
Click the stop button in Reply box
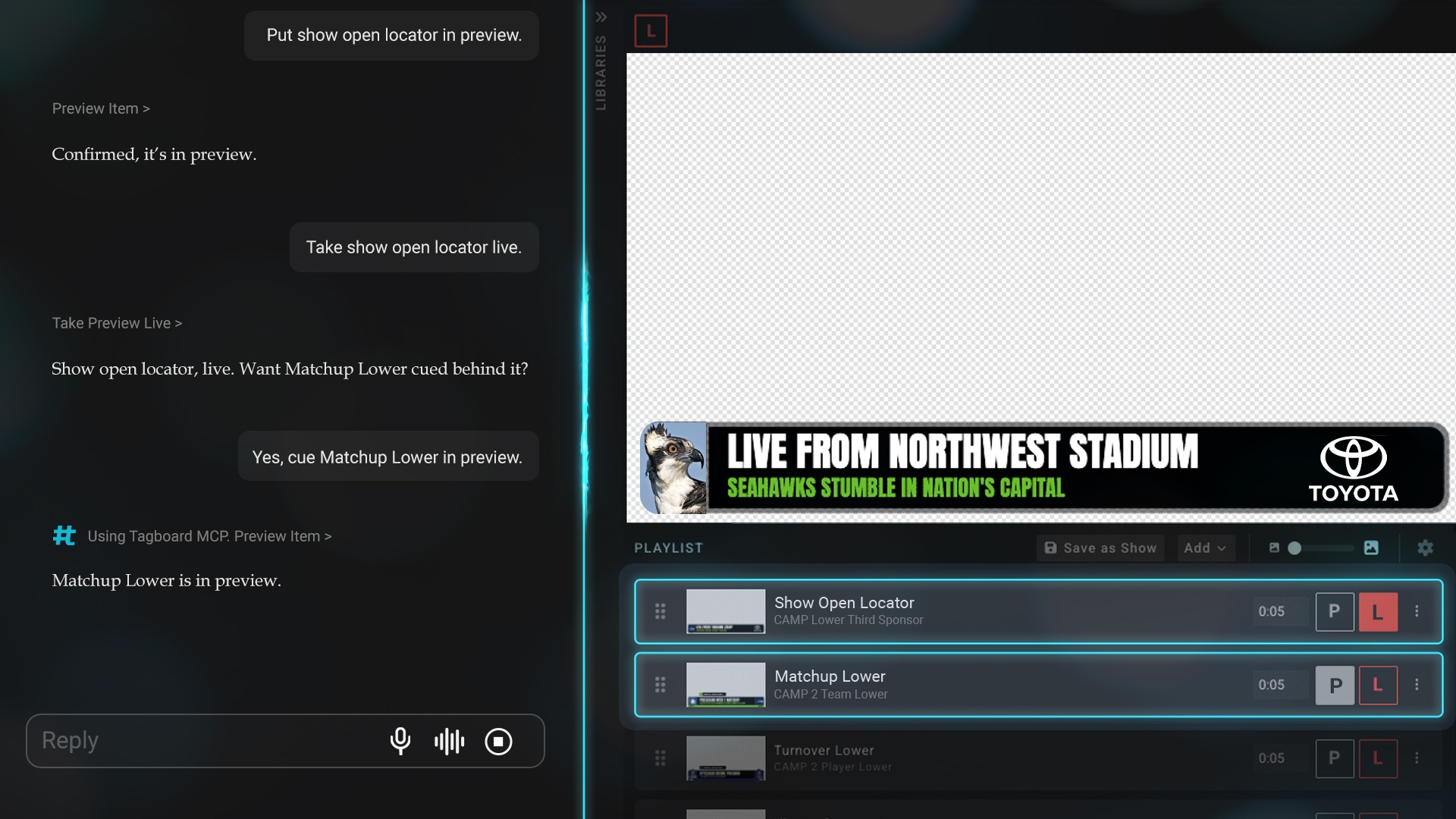tap(498, 741)
